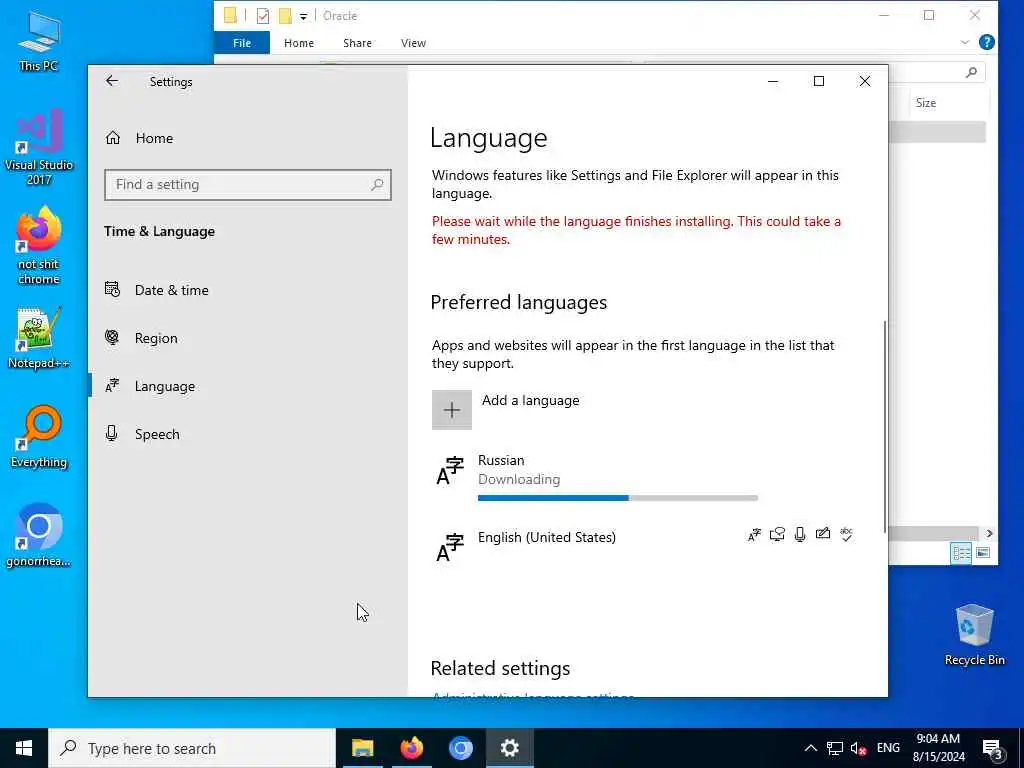1024x768 pixels.
Task: Click the Properties checkmark in Explorer quick access toolbar
Action: tap(263, 16)
